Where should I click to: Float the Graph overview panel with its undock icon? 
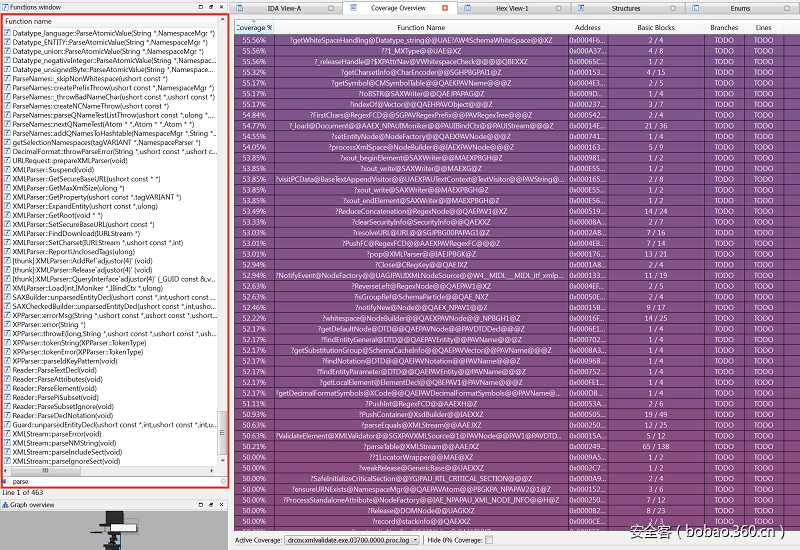coord(212,505)
